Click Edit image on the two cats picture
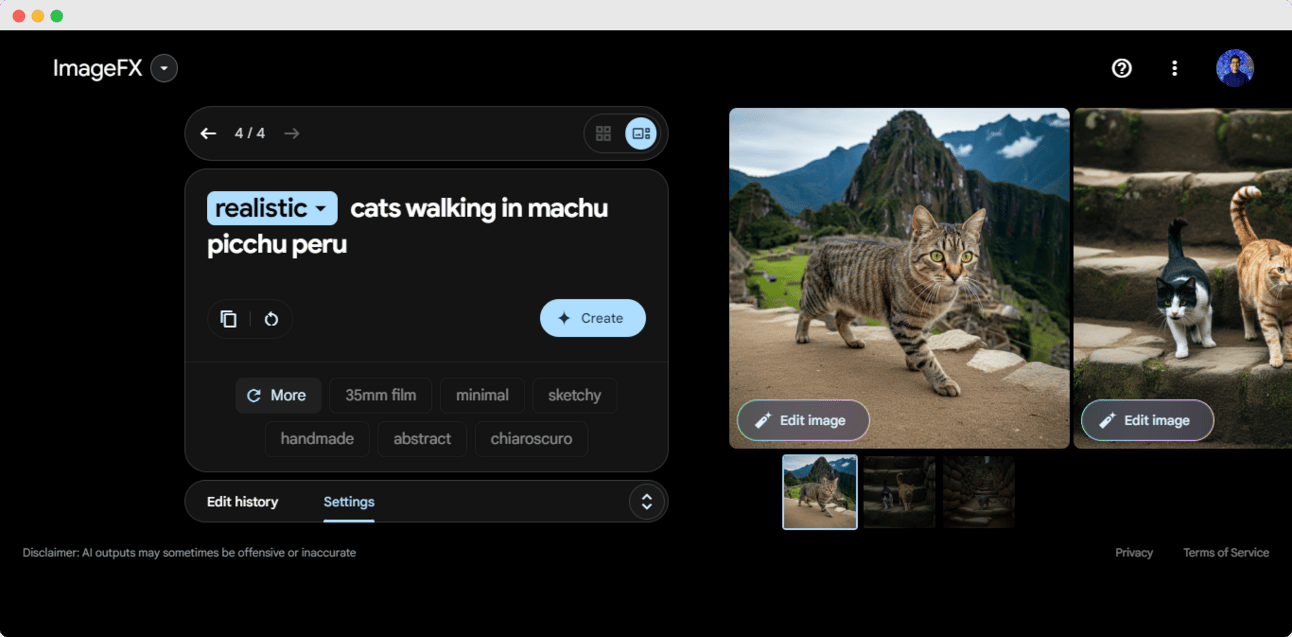This screenshot has height=637, width=1292. 1147,420
